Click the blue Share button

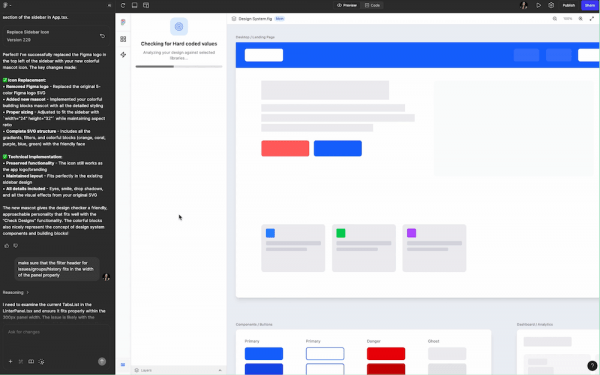pos(590,5)
